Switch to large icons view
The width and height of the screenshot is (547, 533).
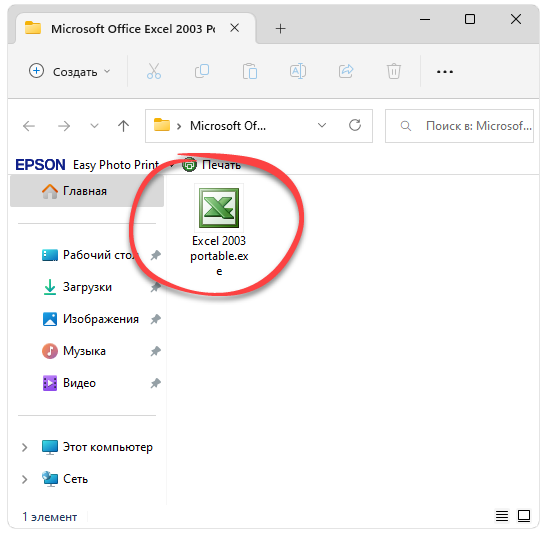coord(524,516)
